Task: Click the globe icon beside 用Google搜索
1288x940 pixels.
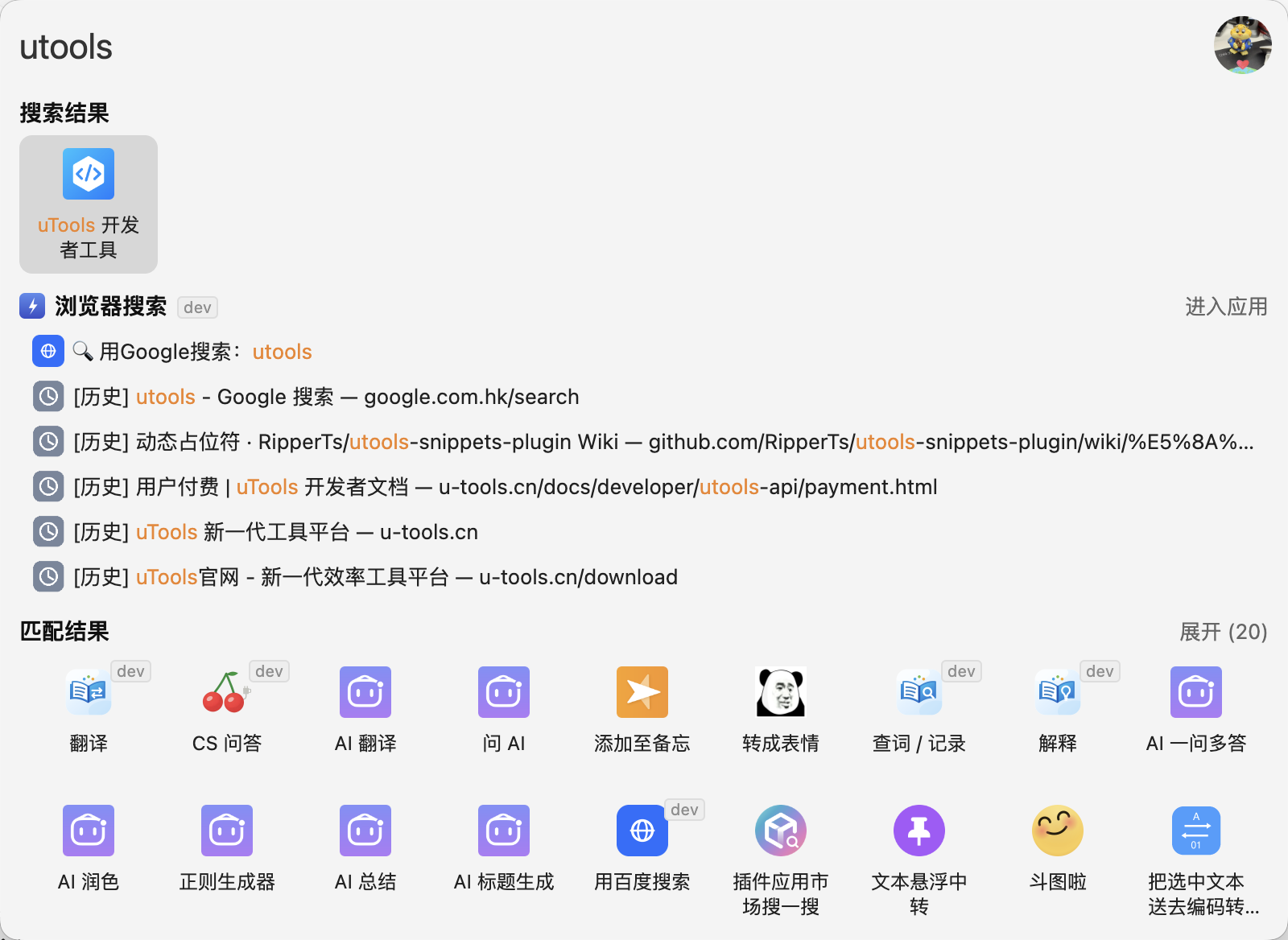Action: click(48, 351)
